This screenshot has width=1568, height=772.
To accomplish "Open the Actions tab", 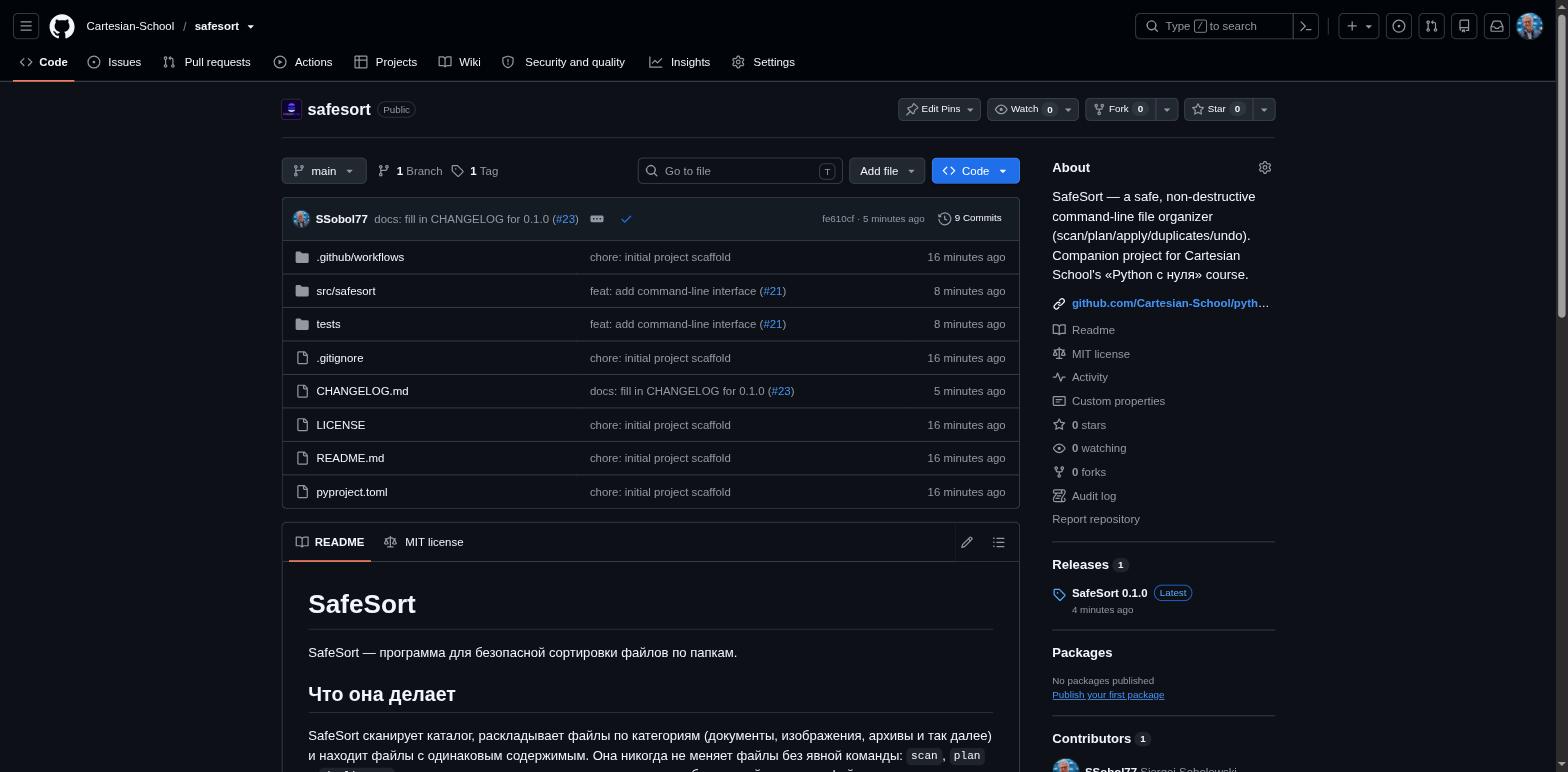I will (x=303, y=62).
